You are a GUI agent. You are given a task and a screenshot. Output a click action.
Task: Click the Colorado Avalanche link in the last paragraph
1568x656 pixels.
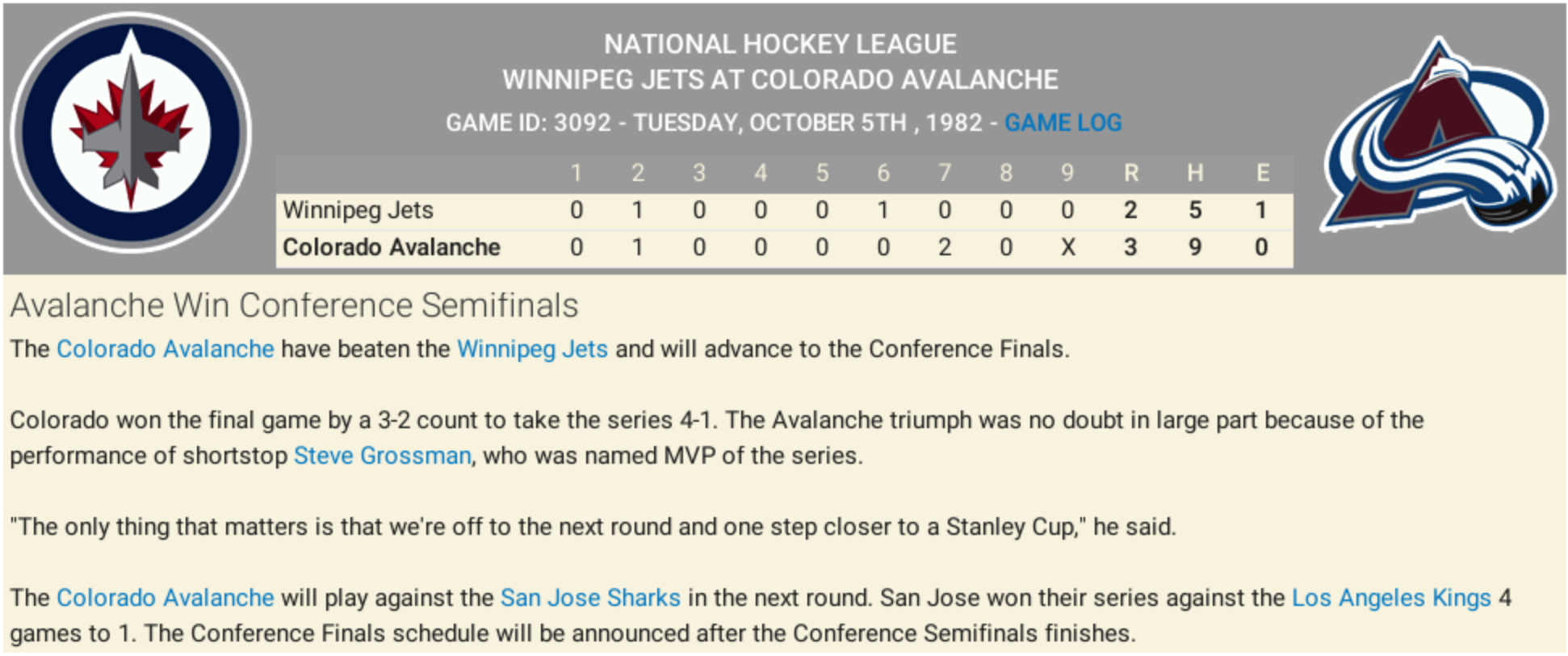pos(166,598)
